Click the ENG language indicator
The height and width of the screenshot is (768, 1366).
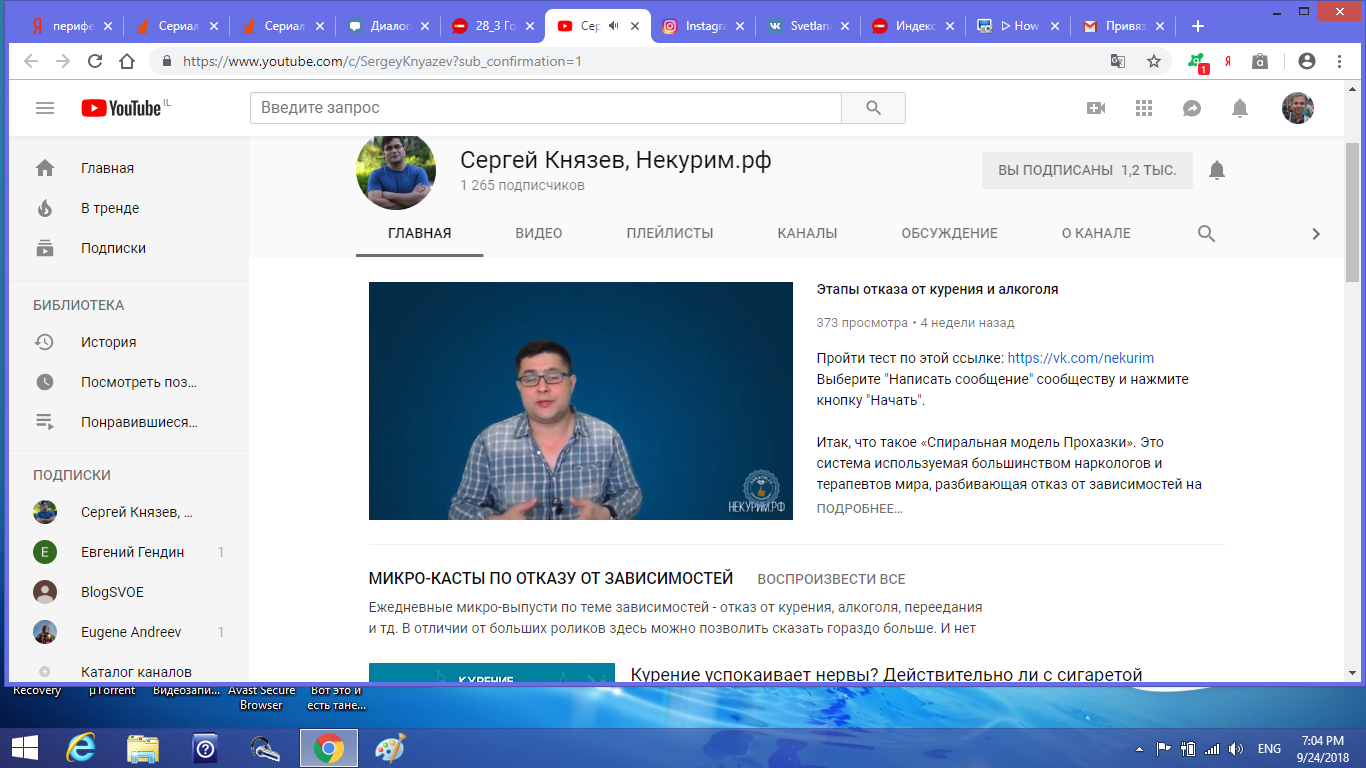click(1269, 748)
